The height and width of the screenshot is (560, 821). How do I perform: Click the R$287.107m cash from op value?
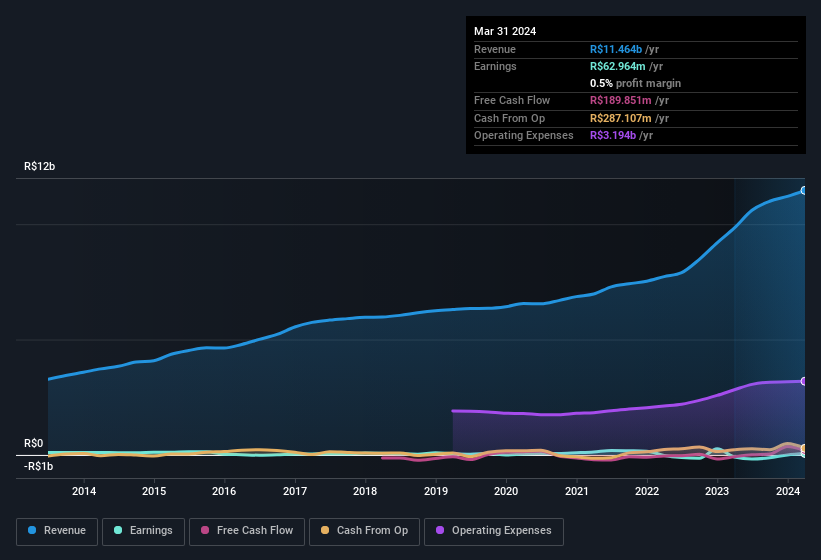[x=620, y=118]
